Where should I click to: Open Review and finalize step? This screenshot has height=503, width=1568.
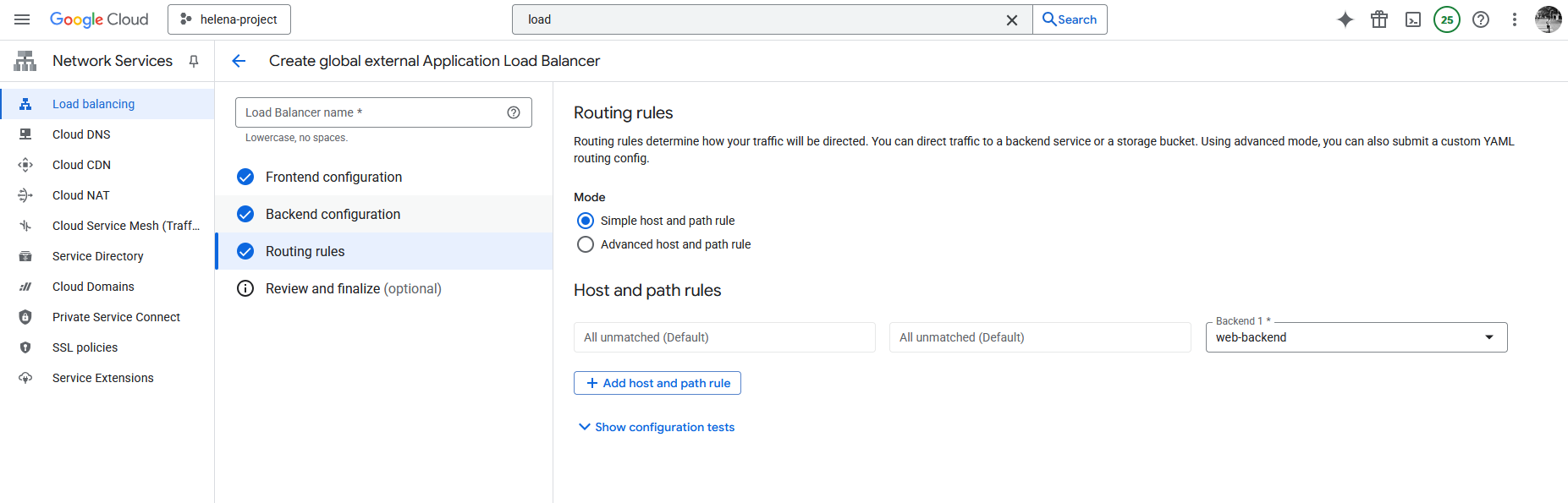[x=353, y=288]
